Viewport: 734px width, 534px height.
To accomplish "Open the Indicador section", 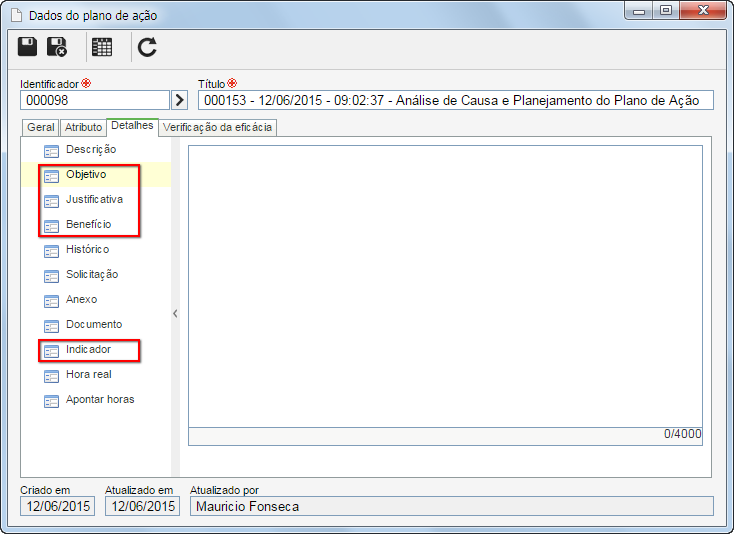I will tap(88, 349).
